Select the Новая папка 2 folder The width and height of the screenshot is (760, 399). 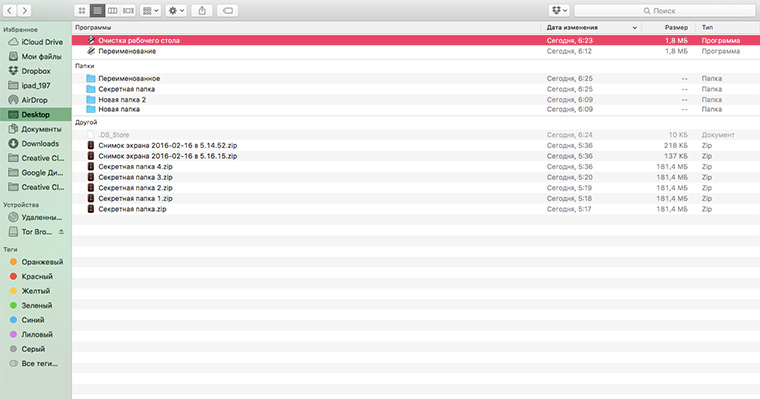[x=415, y=100]
